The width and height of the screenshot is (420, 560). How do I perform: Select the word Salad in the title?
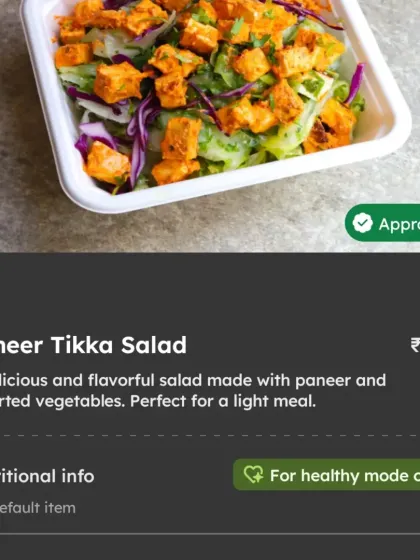tap(154, 345)
